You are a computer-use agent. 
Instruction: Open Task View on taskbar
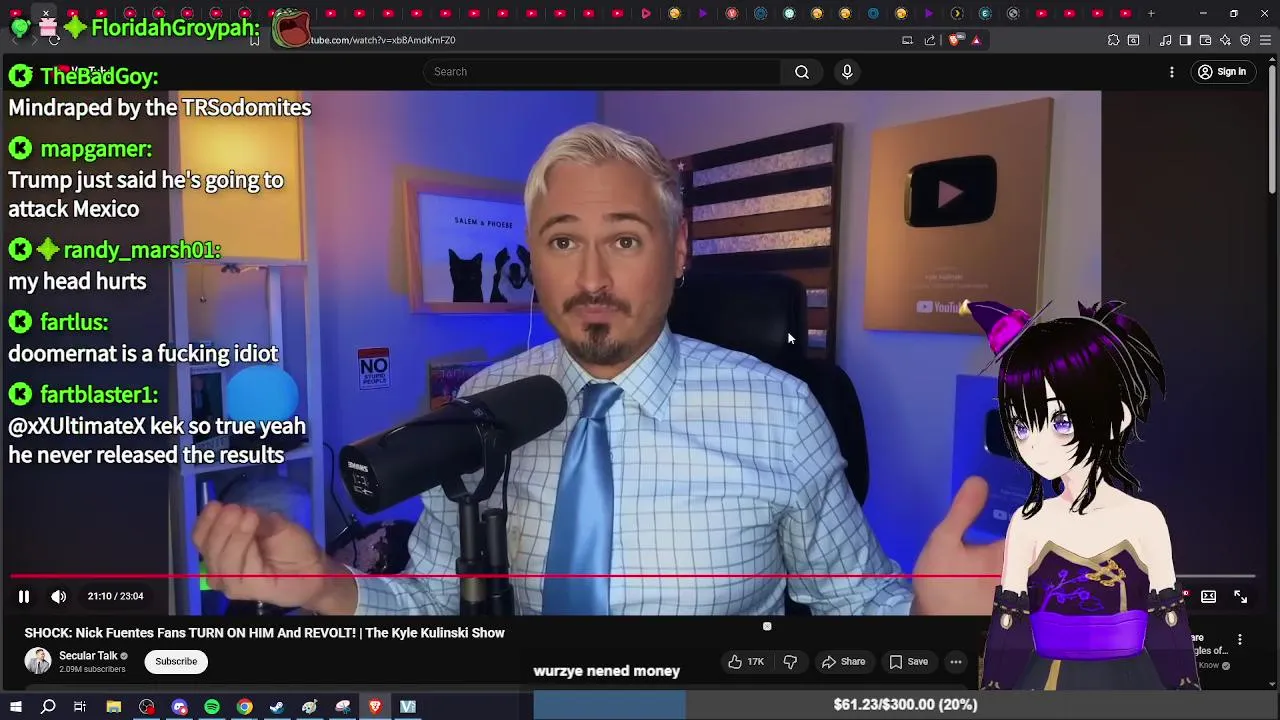(x=80, y=707)
